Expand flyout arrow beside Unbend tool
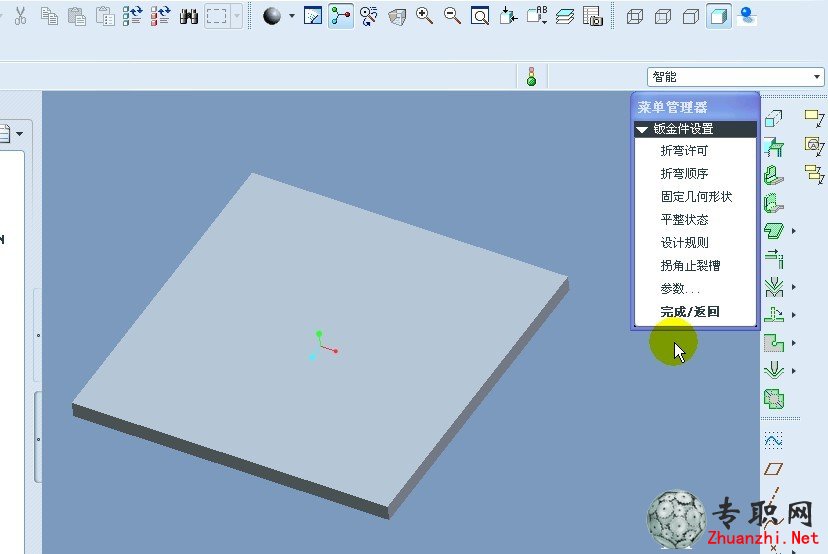 [794, 315]
